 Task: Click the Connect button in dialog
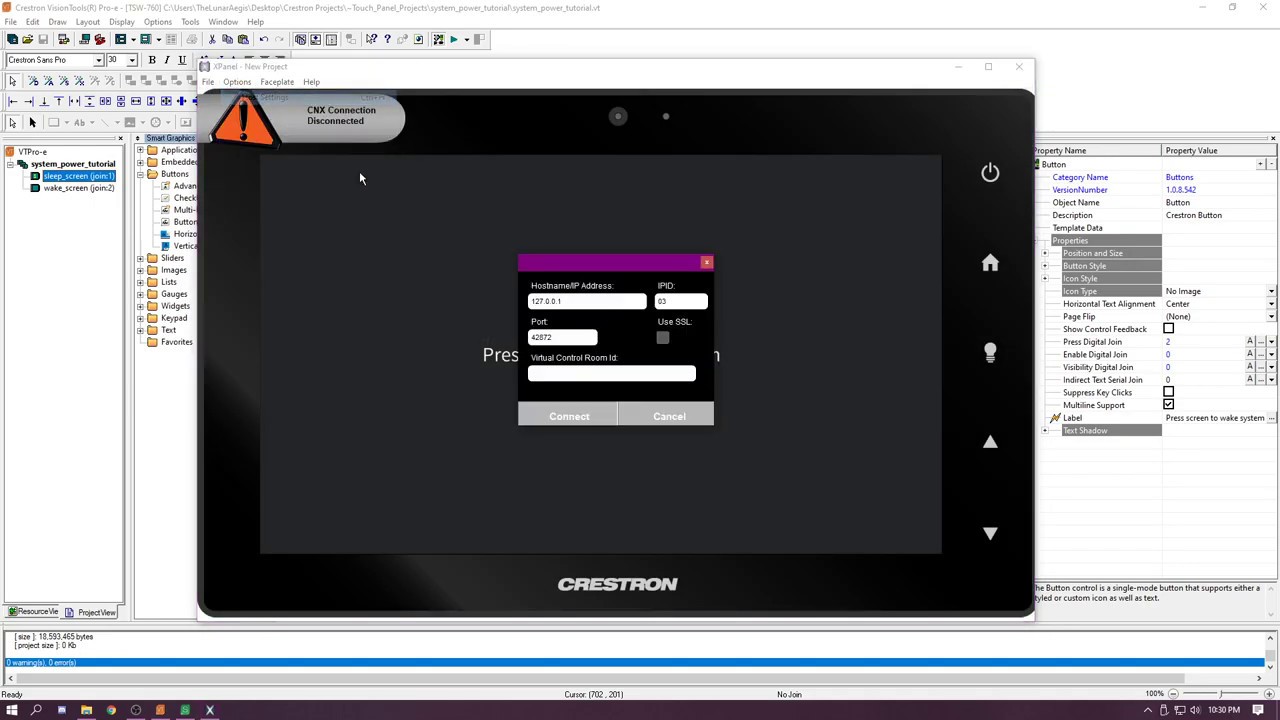click(569, 416)
